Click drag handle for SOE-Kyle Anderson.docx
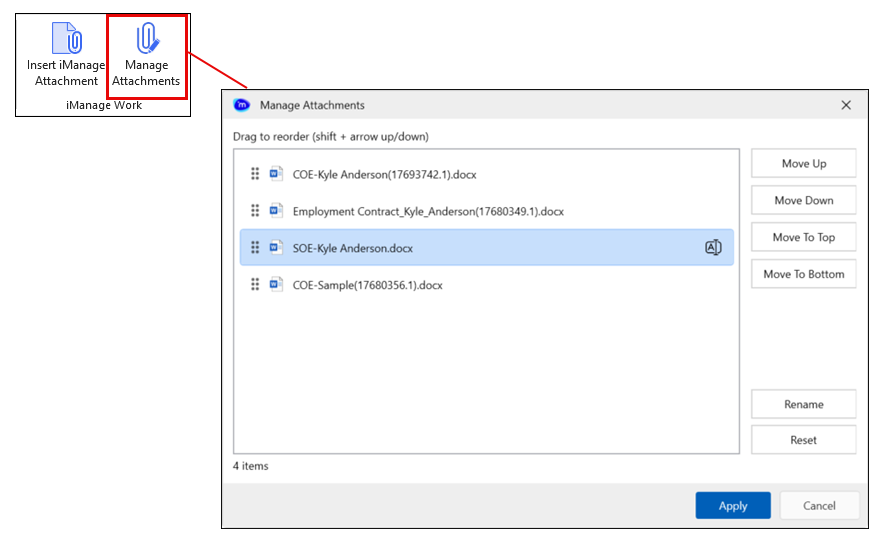Image resolution: width=885 pixels, height=535 pixels. coord(255,248)
